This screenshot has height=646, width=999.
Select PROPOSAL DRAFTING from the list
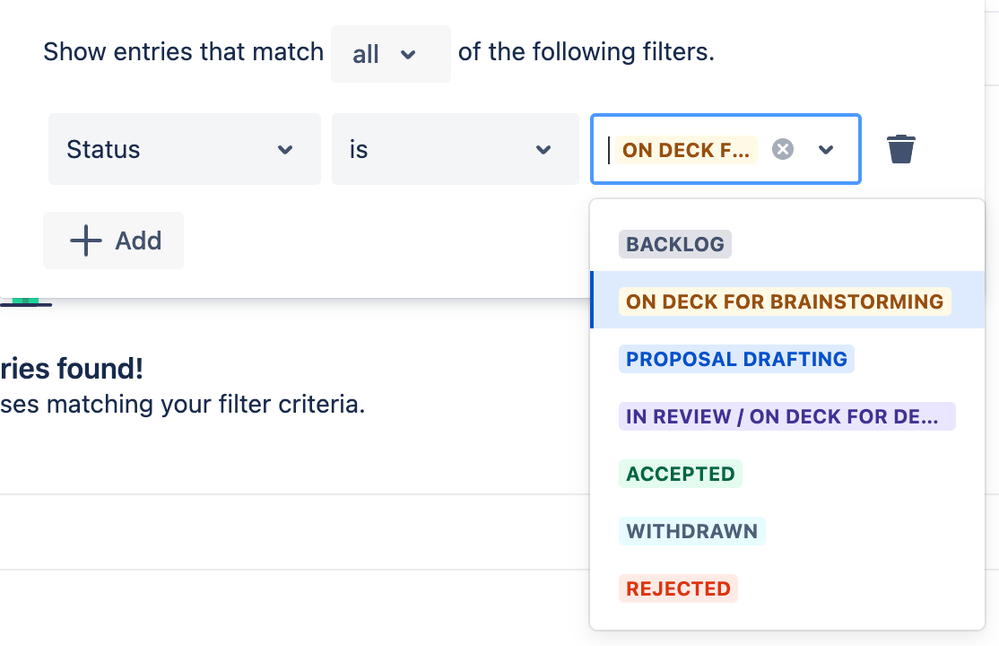pyautogui.click(x=736, y=359)
